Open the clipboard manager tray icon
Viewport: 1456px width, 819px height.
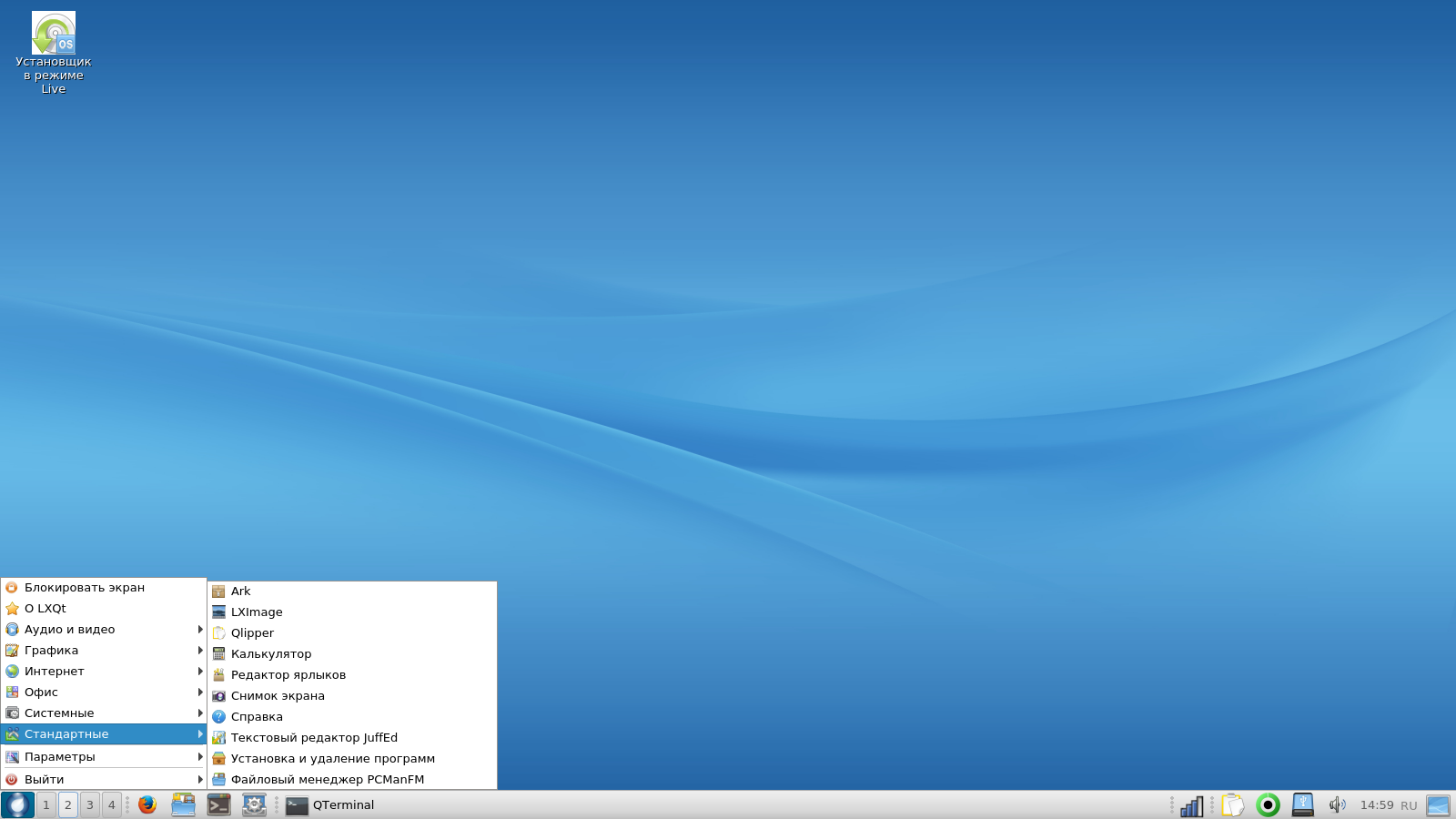1232,805
